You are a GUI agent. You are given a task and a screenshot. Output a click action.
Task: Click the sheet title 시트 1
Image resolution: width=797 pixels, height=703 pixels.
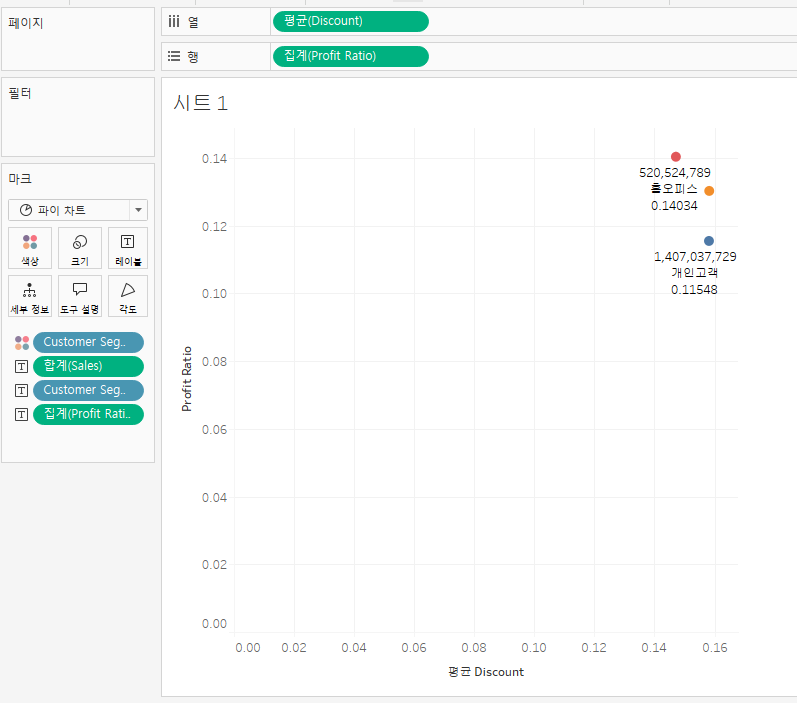tap(200, 103)
